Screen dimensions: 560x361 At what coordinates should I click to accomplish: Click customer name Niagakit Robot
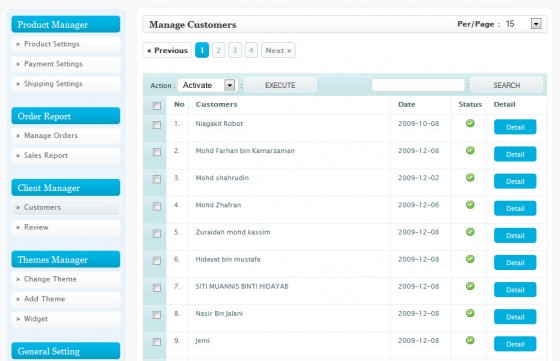pos(219,124)
